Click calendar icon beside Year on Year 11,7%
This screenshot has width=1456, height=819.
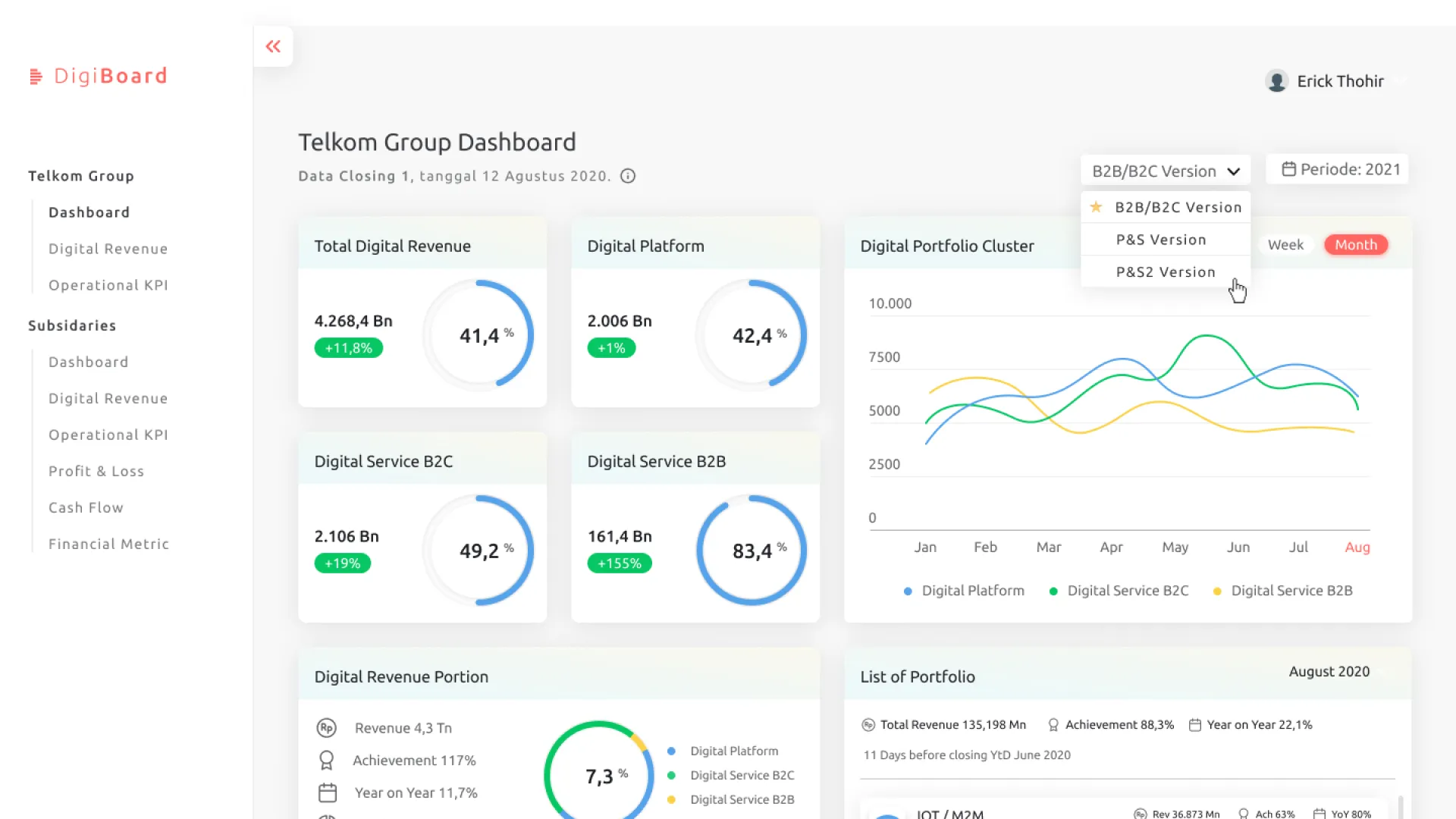(x=328, y=792)
